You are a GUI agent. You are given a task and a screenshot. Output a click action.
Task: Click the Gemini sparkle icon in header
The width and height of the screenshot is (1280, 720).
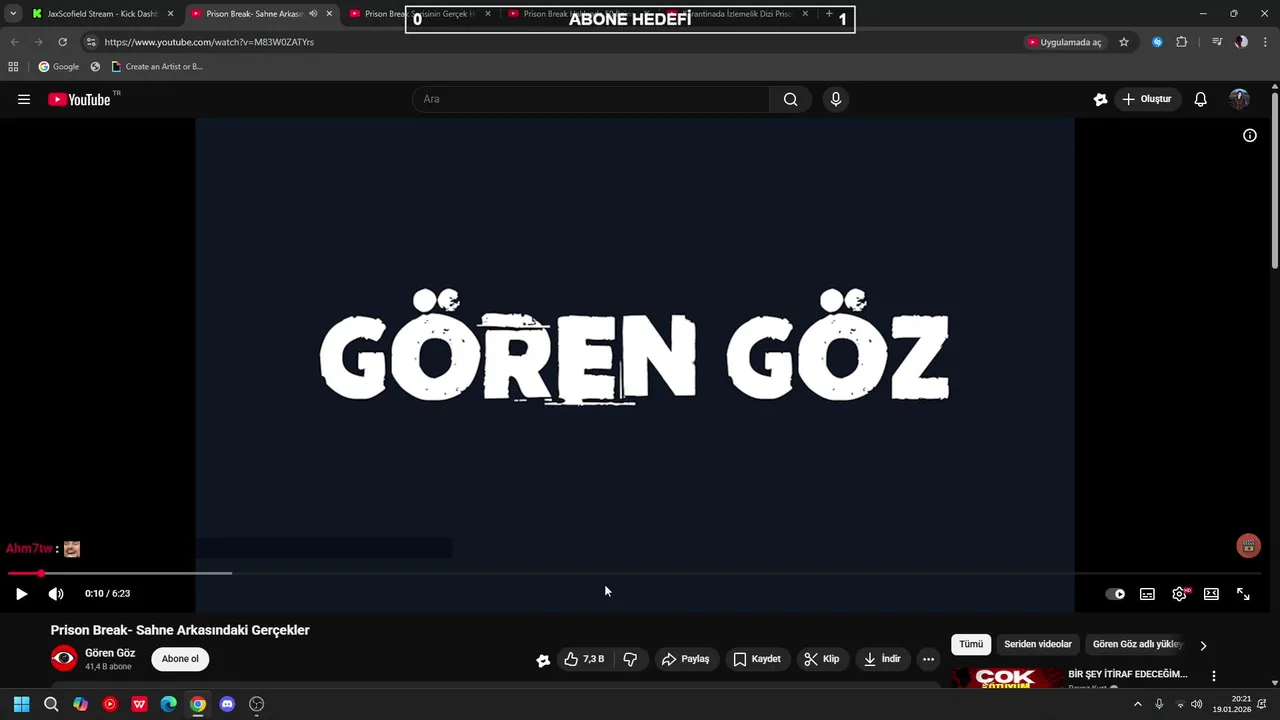coord(1100,99)
